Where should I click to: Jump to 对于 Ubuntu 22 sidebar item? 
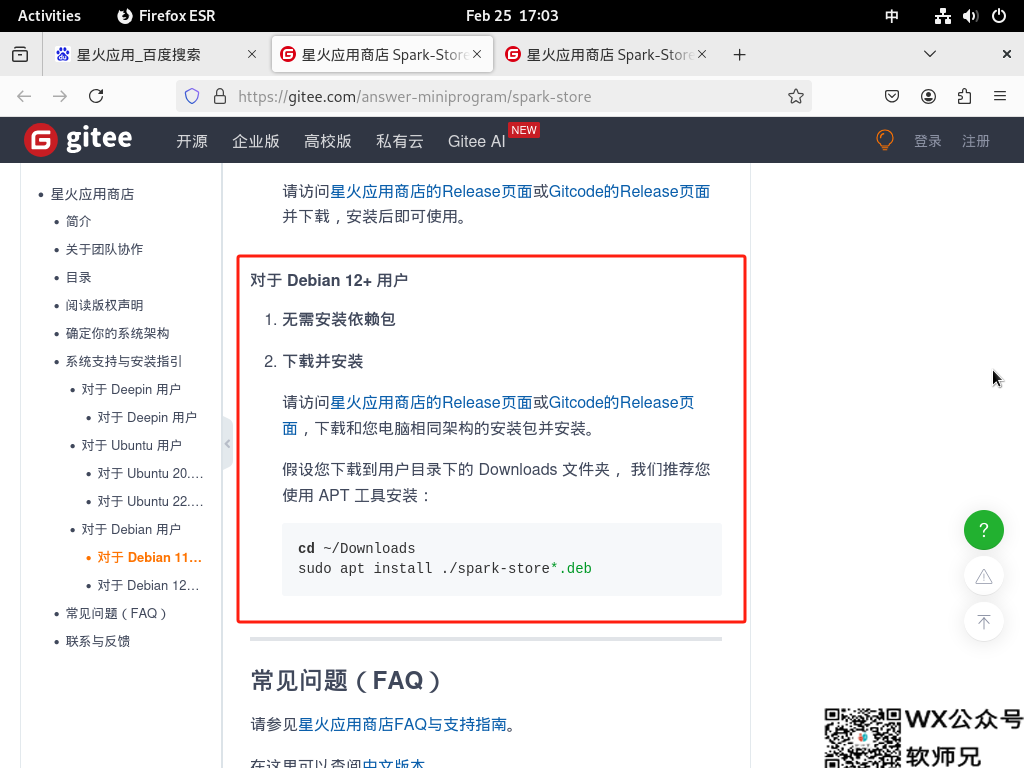point(150,502)
